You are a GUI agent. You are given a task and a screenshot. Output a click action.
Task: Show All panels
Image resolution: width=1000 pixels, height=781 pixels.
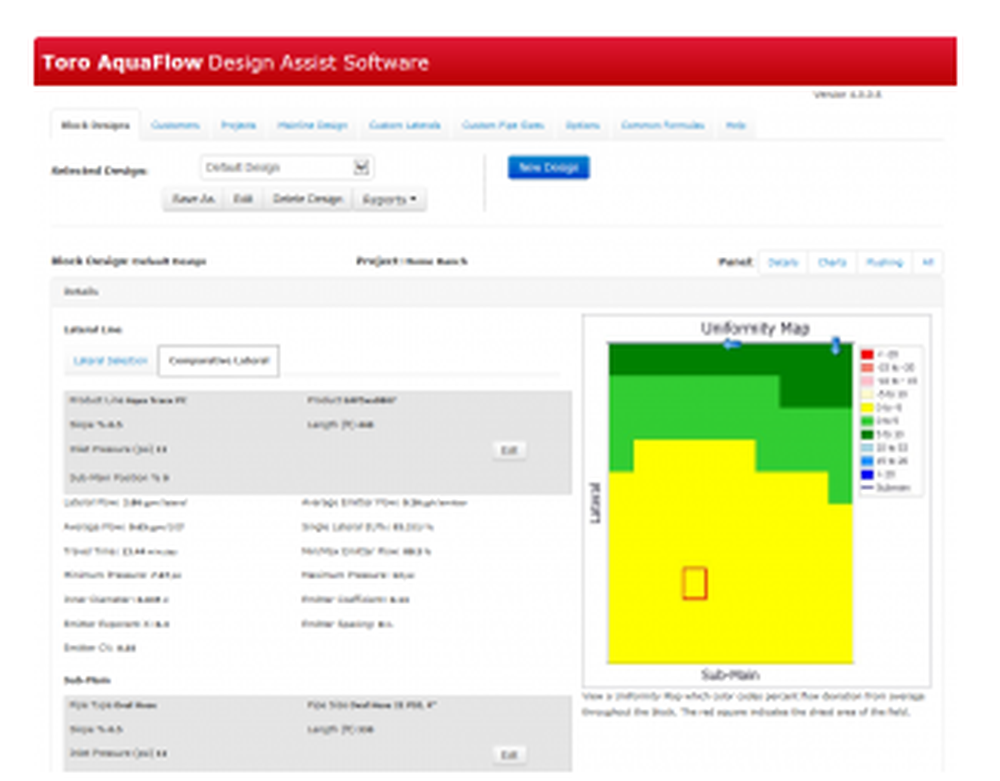(928, 263)
